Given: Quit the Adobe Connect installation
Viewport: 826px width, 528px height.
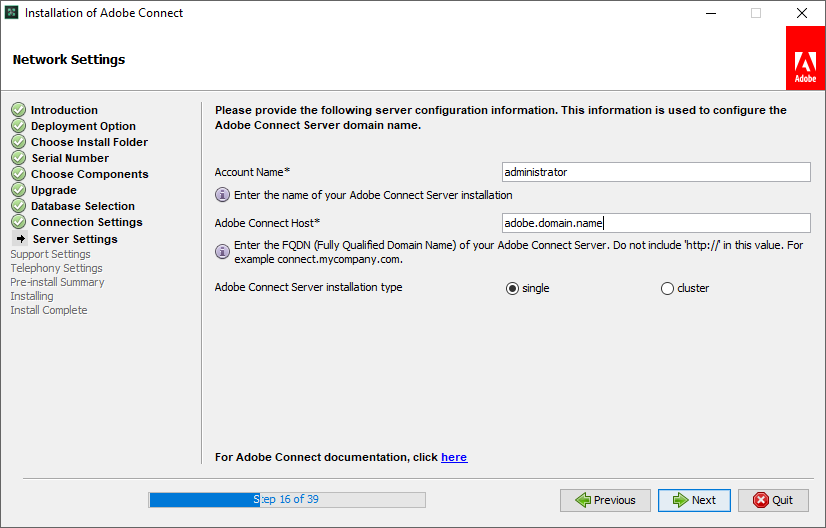Looking at the screenshot, I should (773, 500).
